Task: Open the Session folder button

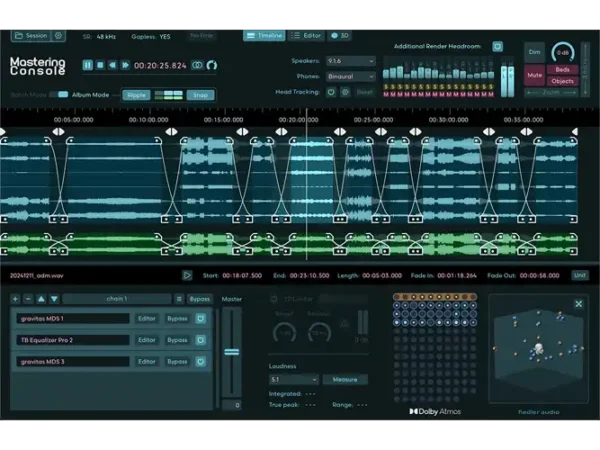Action: pyautogui.click(x=30, y=36)
